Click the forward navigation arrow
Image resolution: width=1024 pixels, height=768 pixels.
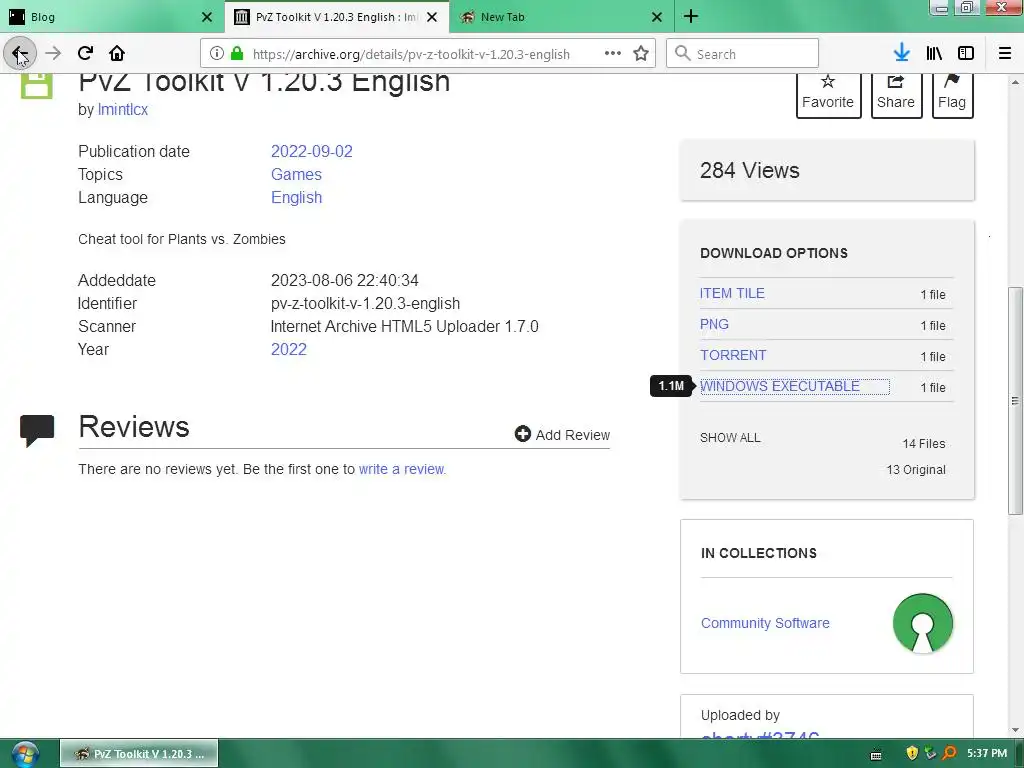(x=53, y=54)
